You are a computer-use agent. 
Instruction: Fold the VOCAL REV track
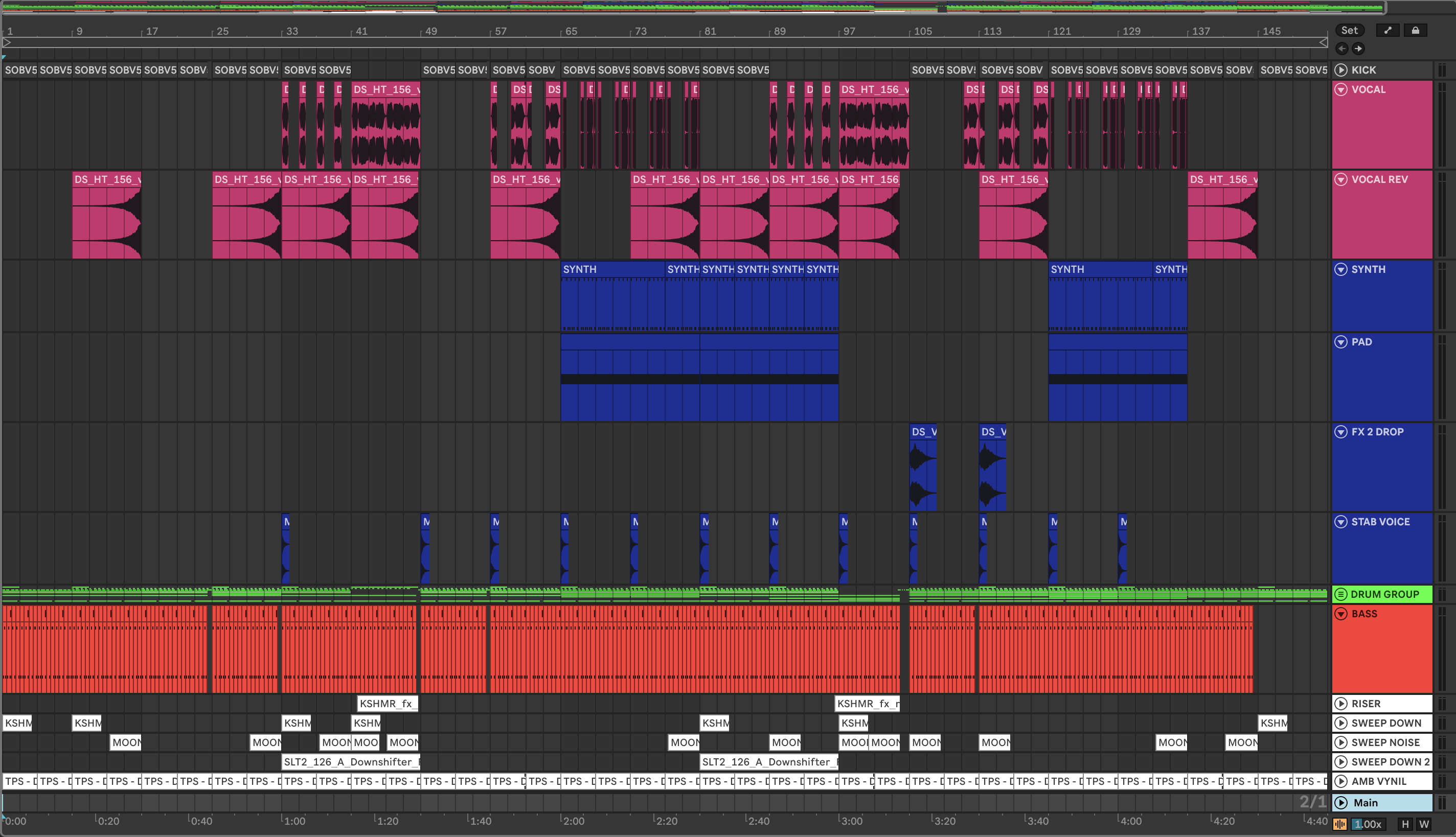coord(1341,179)
